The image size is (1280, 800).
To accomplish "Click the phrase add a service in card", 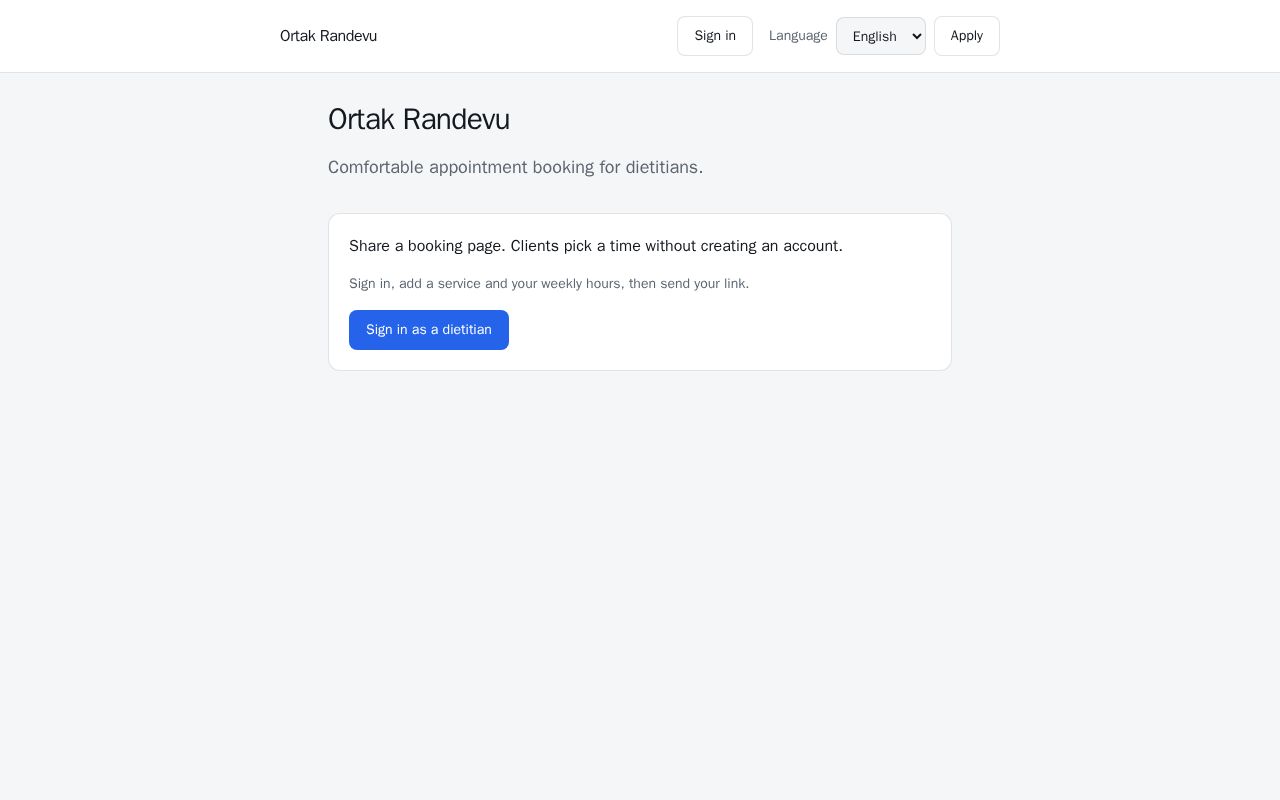I will tap(440, 284).
